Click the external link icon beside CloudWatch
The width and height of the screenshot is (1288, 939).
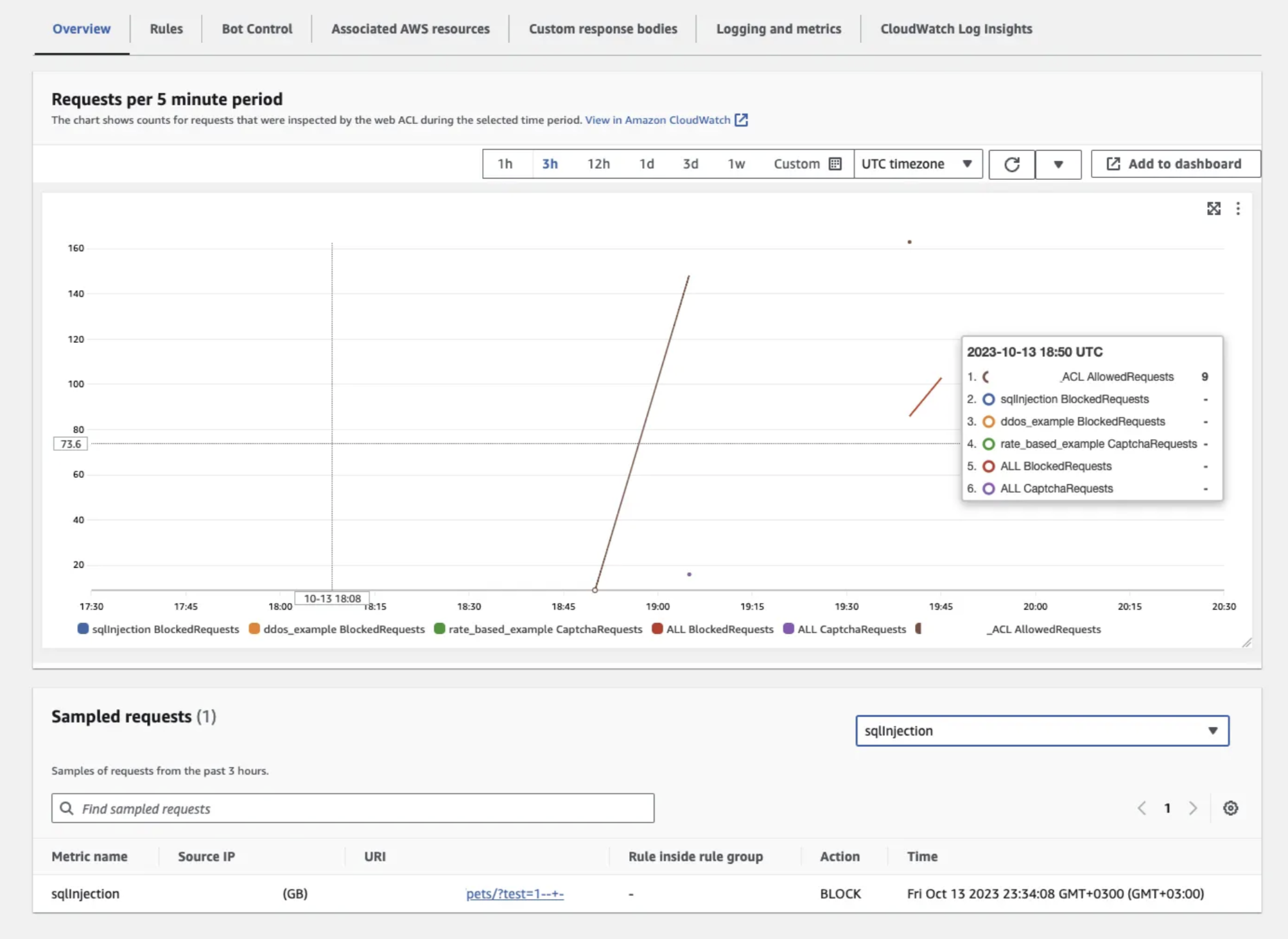741,120
